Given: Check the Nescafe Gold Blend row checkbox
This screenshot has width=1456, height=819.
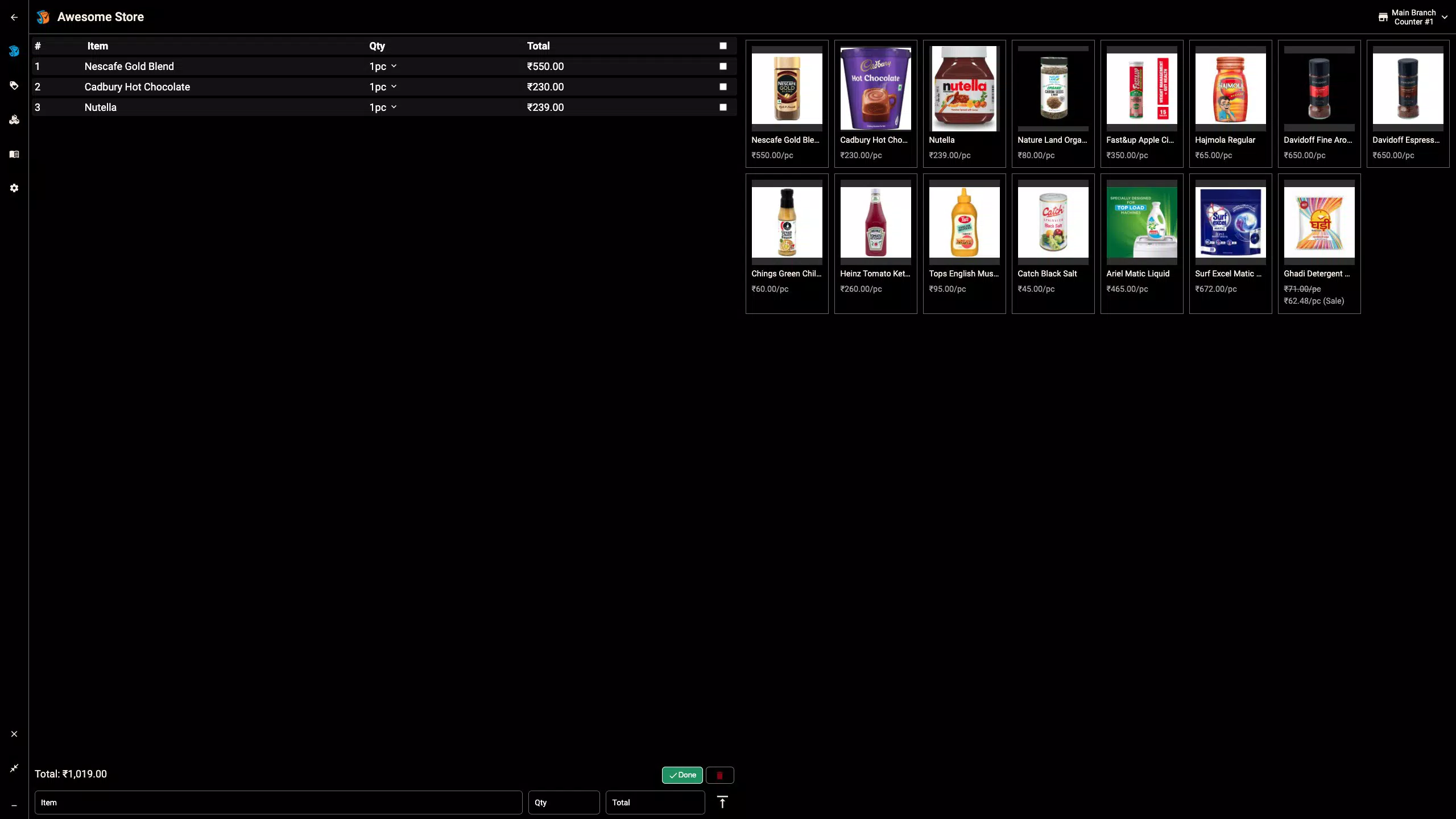Looking at the screenshot, I should coord(723,67).
